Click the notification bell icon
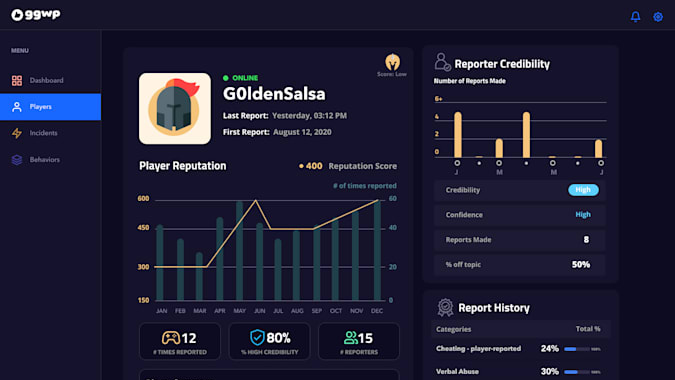This screenshot has width=675, height=380. point(635,17)
